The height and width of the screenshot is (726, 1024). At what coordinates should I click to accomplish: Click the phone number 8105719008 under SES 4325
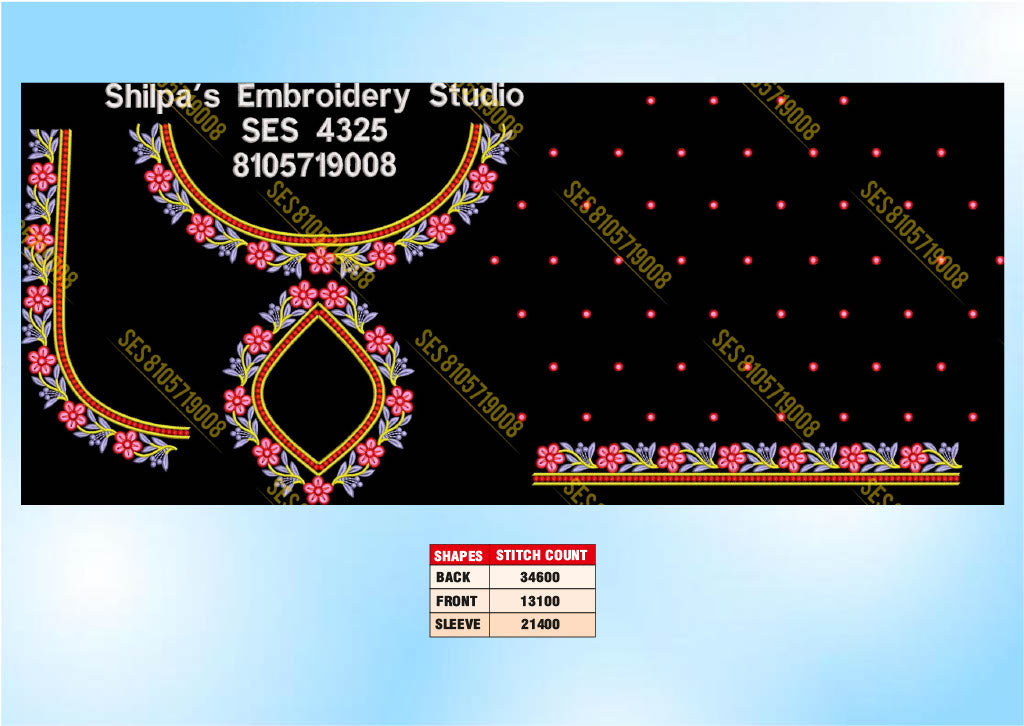point(314,165)
